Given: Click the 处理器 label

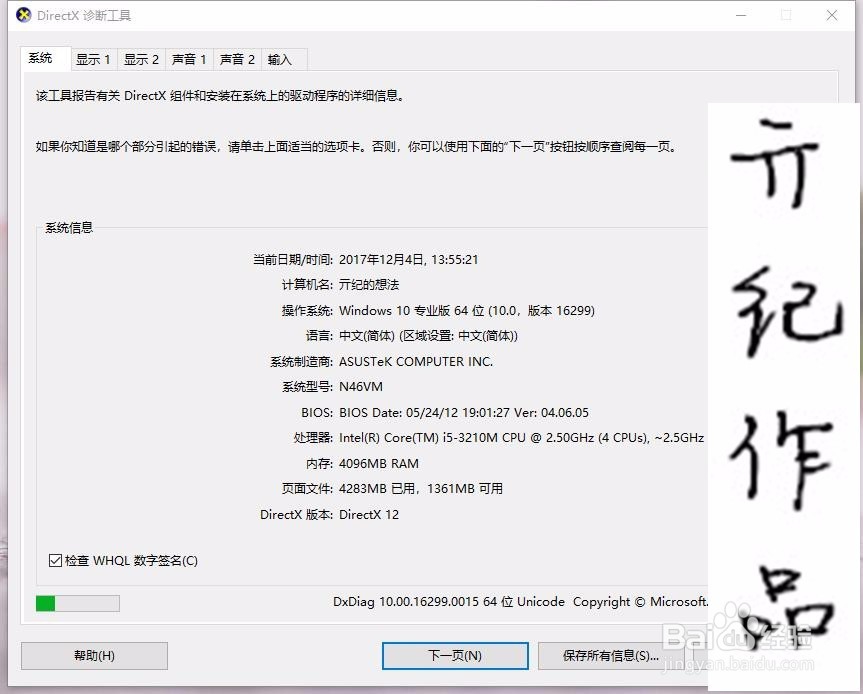Looking at the screenshot, I should pos(313,438).
